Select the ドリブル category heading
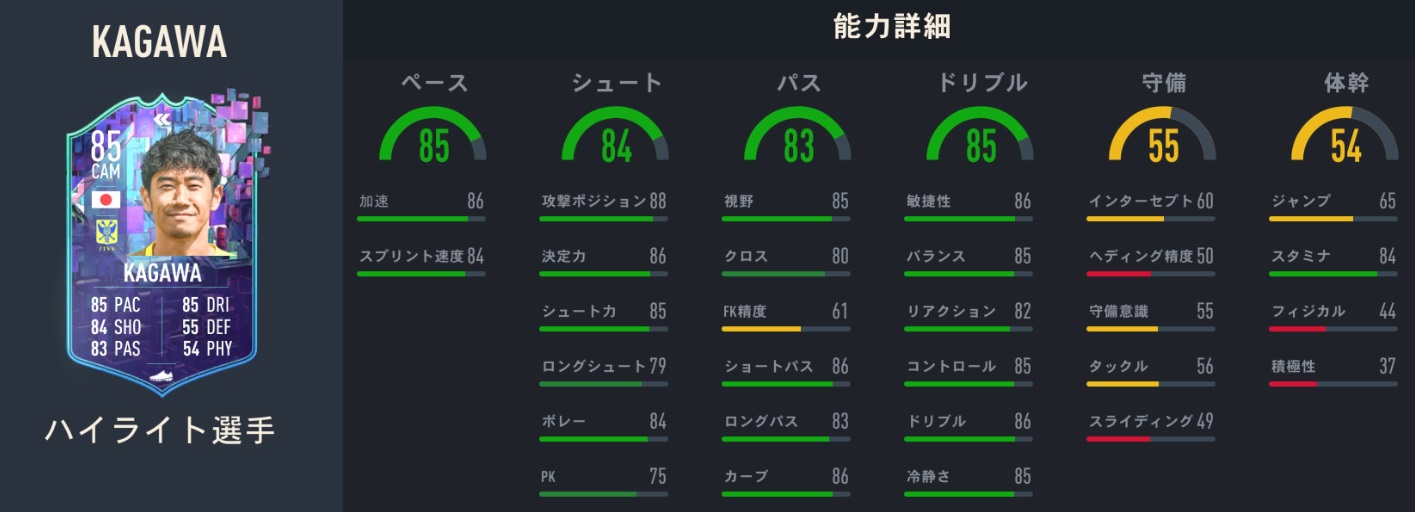This screenshot has height=512, width=1415. [981, 83]
